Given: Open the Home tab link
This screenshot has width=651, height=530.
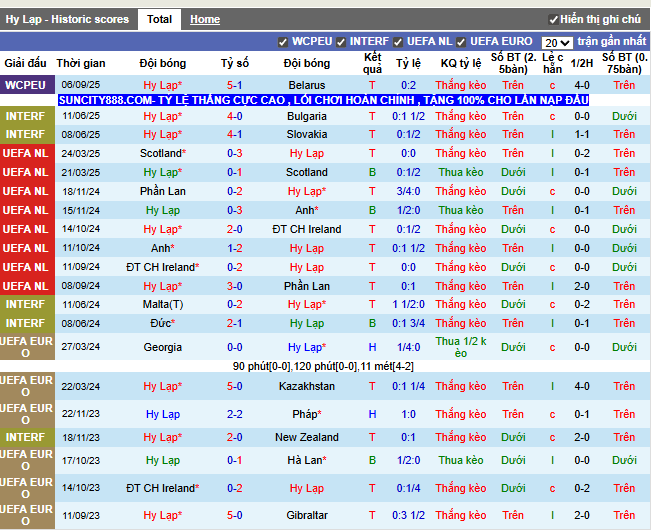Looking at the screenshot, I should point(205,20).
